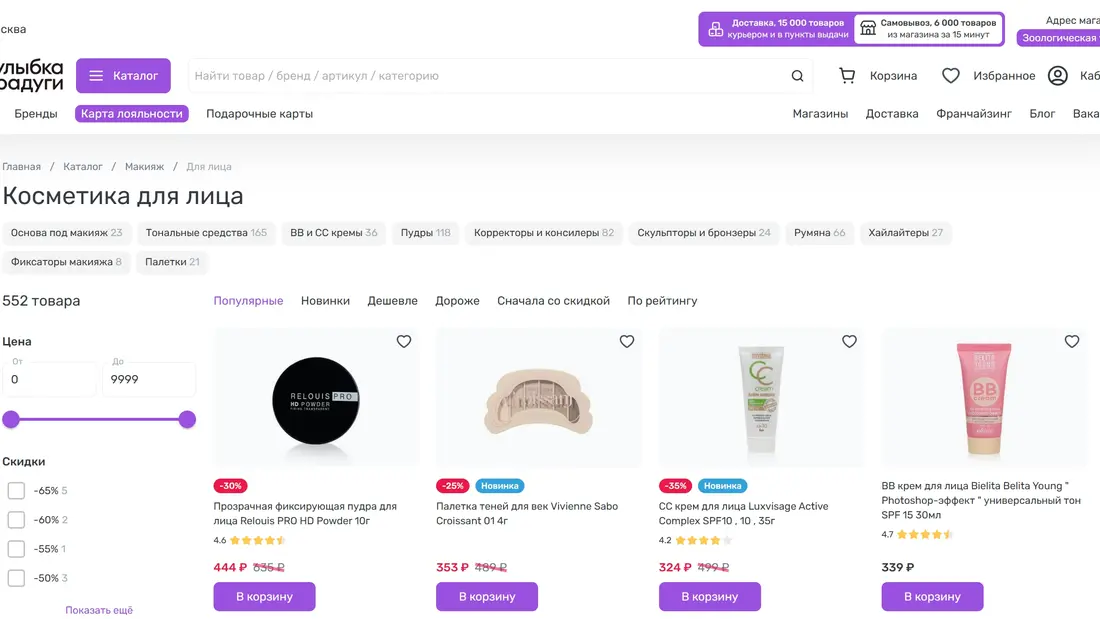1100x619 pixels.
Task: Check the -60% discount filter
Action: [17, 520]
